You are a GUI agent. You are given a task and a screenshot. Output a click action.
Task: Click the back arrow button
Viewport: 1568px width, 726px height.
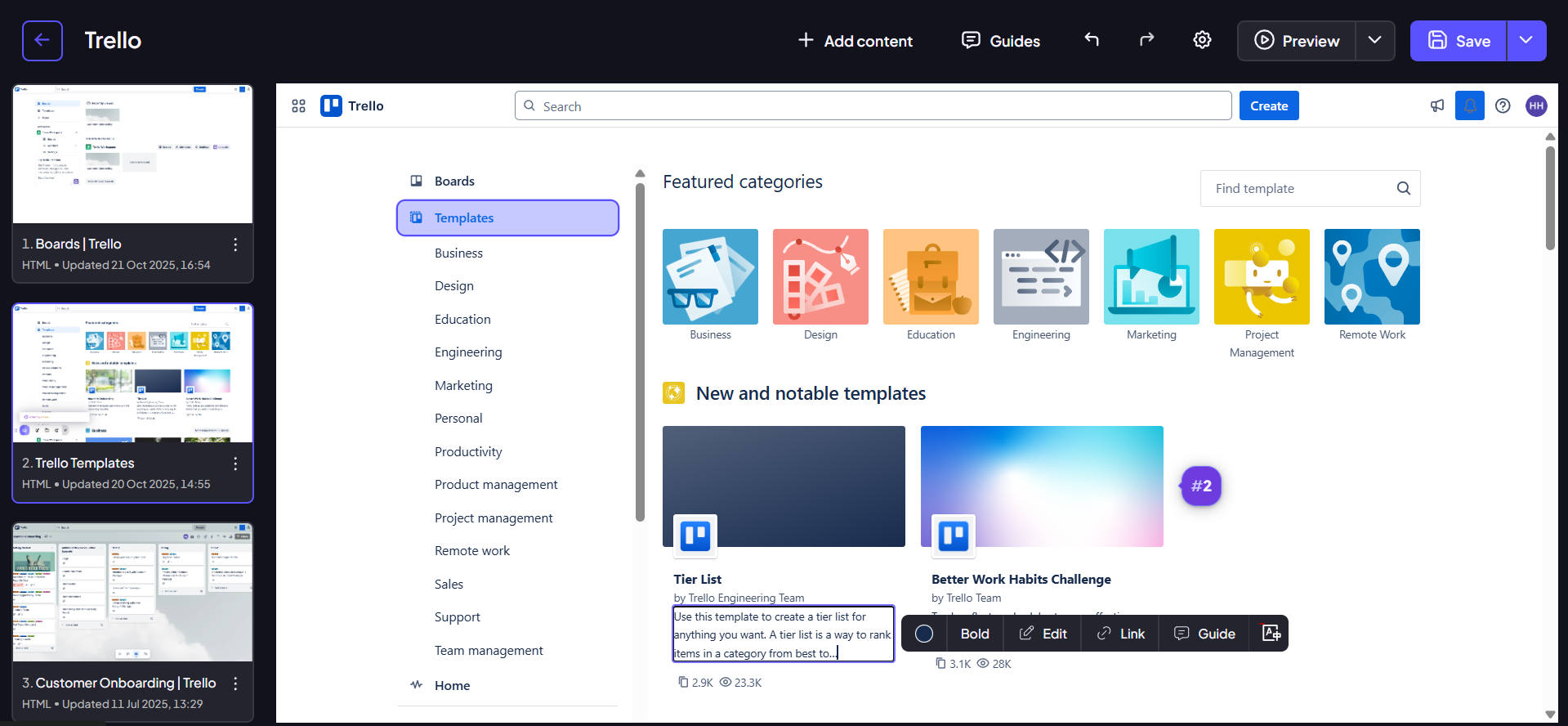[42, 41]
